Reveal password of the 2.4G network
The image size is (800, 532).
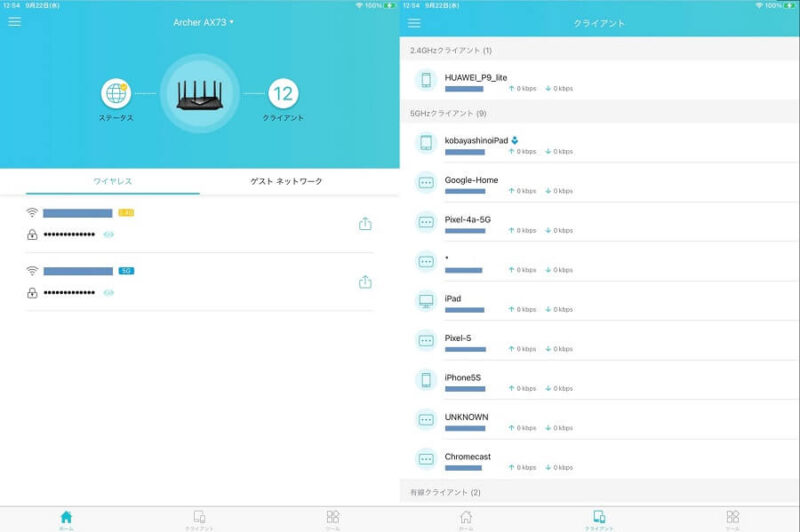pyautogui.click(x=109, y=235)
